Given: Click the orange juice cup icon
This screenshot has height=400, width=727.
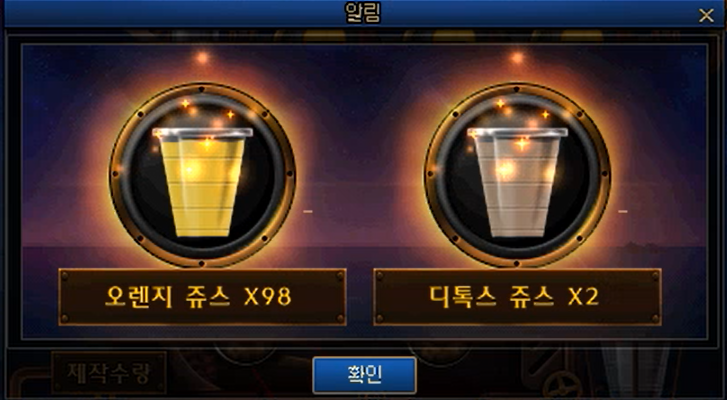Looking at the screenshot, I should click(x=203, y=181).
